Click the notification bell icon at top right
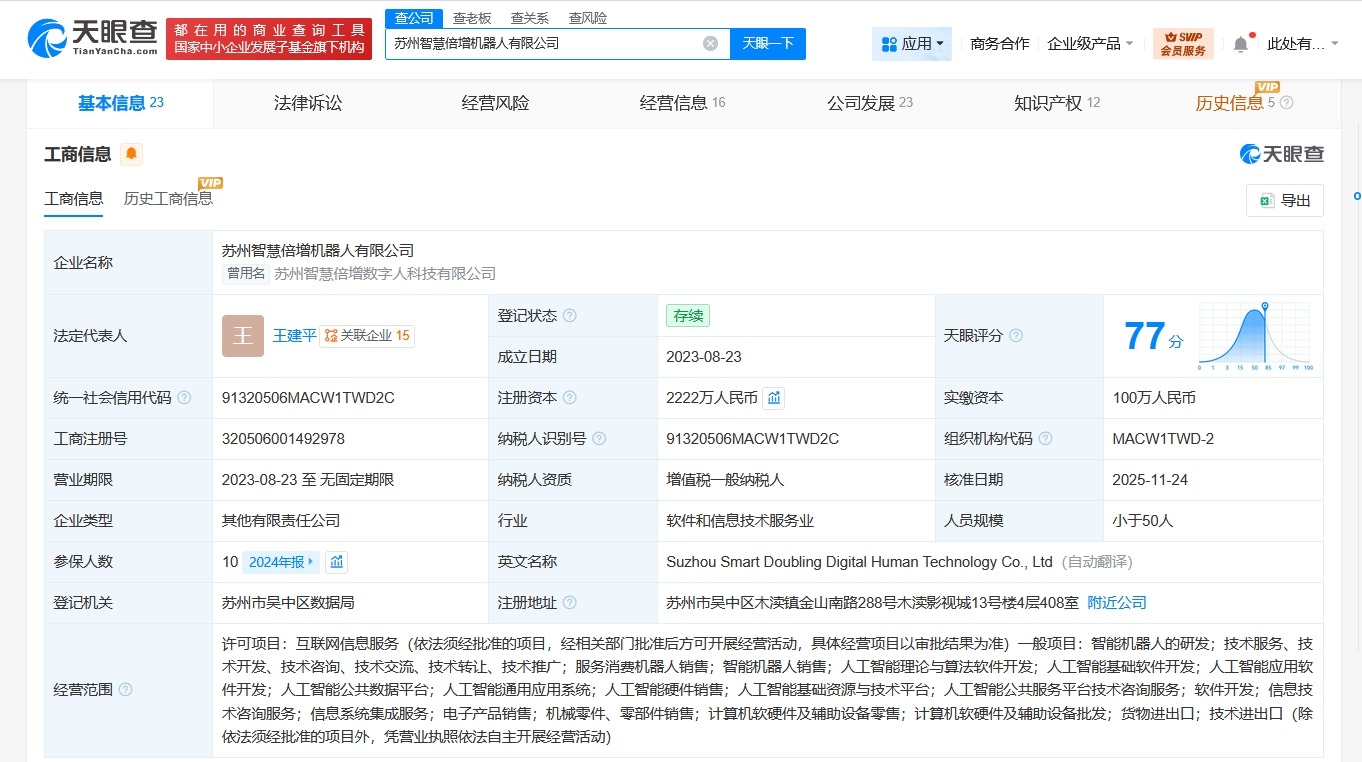The width and height of the screenshot is (1362, 762). (1241, 44)
